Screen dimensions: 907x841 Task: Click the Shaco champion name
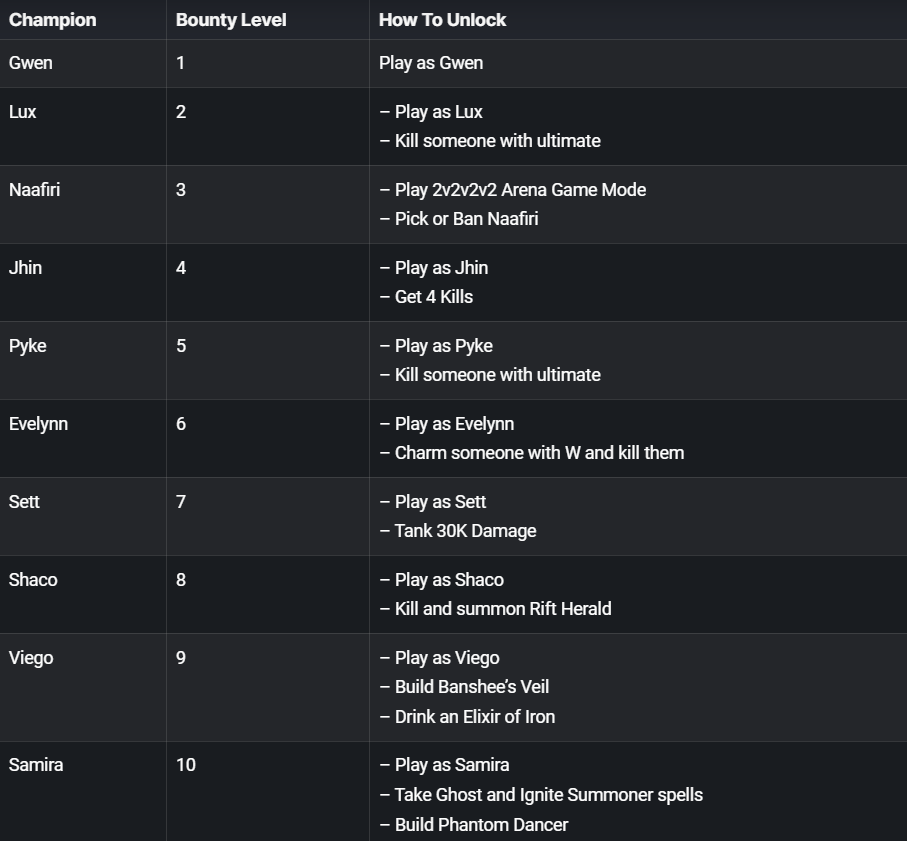click(x=33, y=580)
